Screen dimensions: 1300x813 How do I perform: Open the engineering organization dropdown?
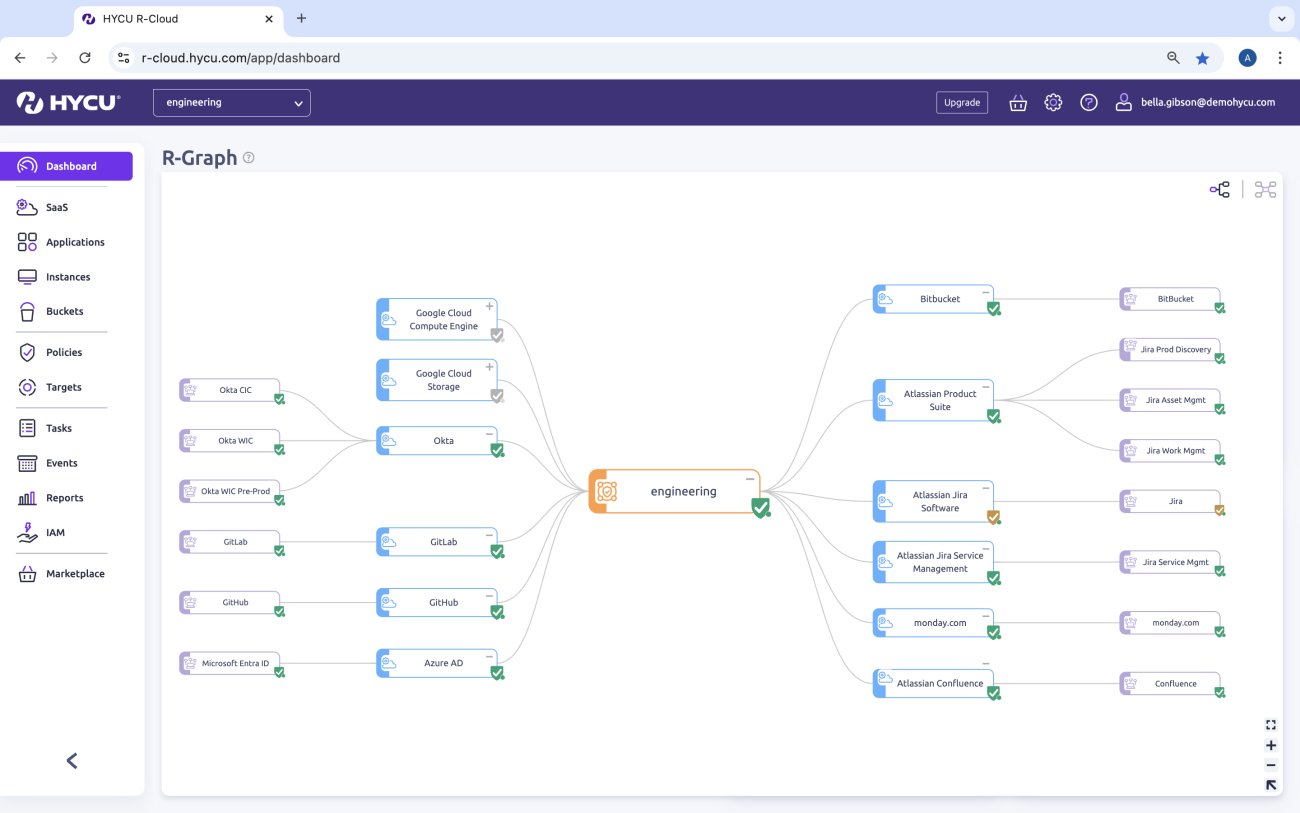(232, 103)
